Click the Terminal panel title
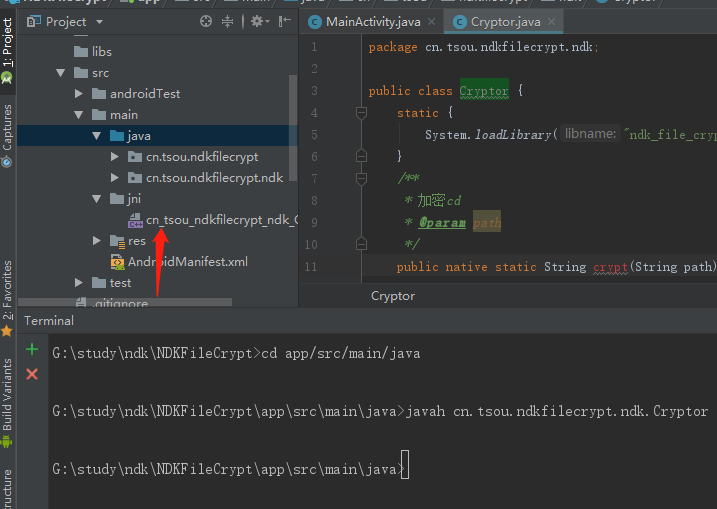 point(49,321)
